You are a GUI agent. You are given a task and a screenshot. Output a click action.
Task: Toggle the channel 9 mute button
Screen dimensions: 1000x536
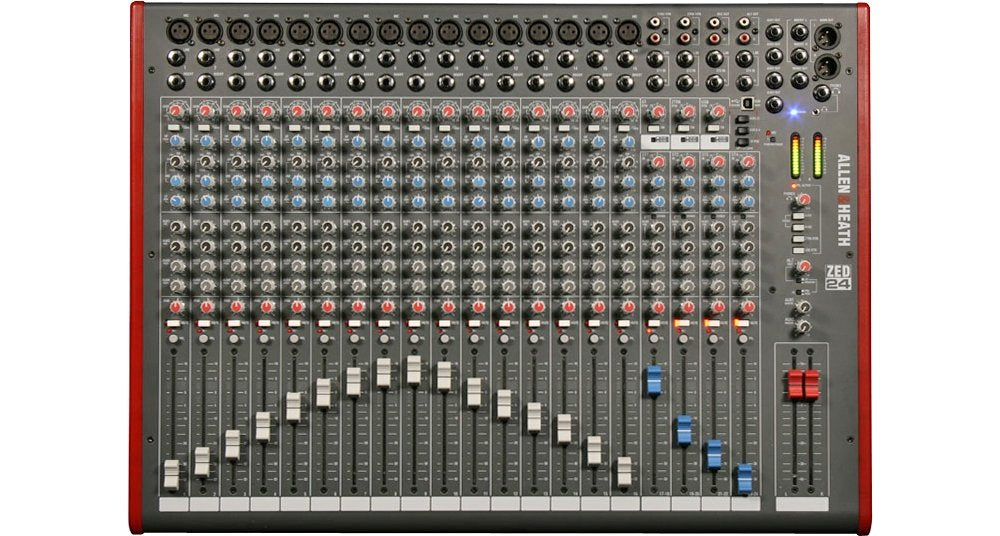click(x=415, y=324)
